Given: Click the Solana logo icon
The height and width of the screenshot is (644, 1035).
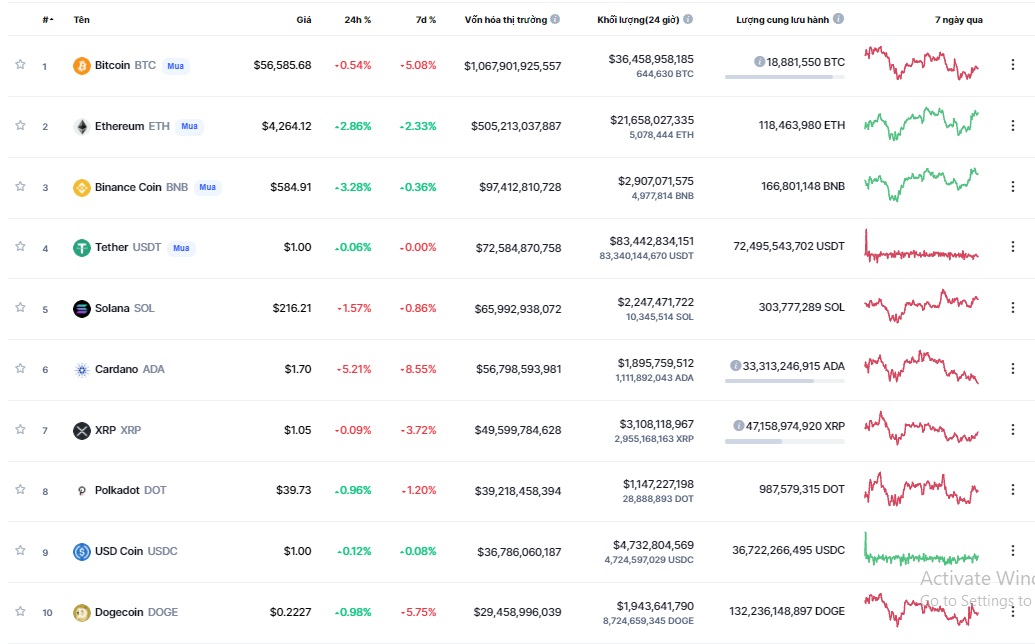Looking at the screenshot, I should pyautogui.click(x=82, y=309).
